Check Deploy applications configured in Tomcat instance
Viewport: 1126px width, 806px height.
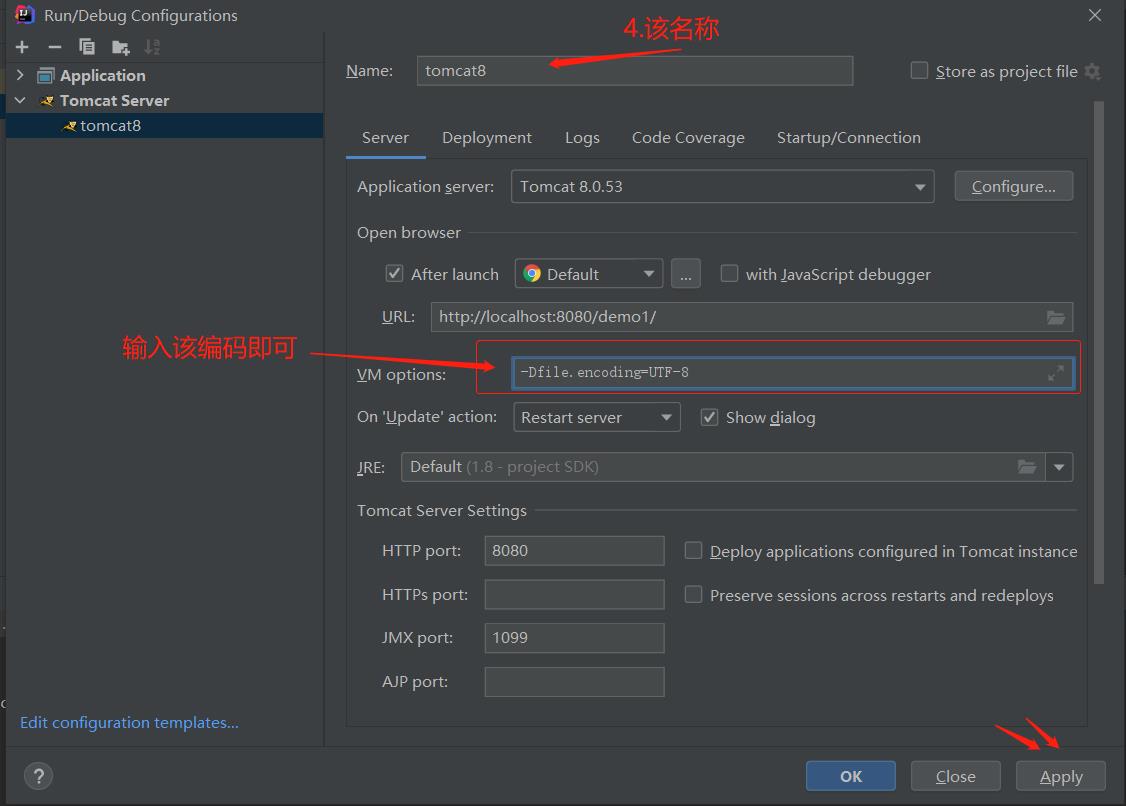pos(693,550)
